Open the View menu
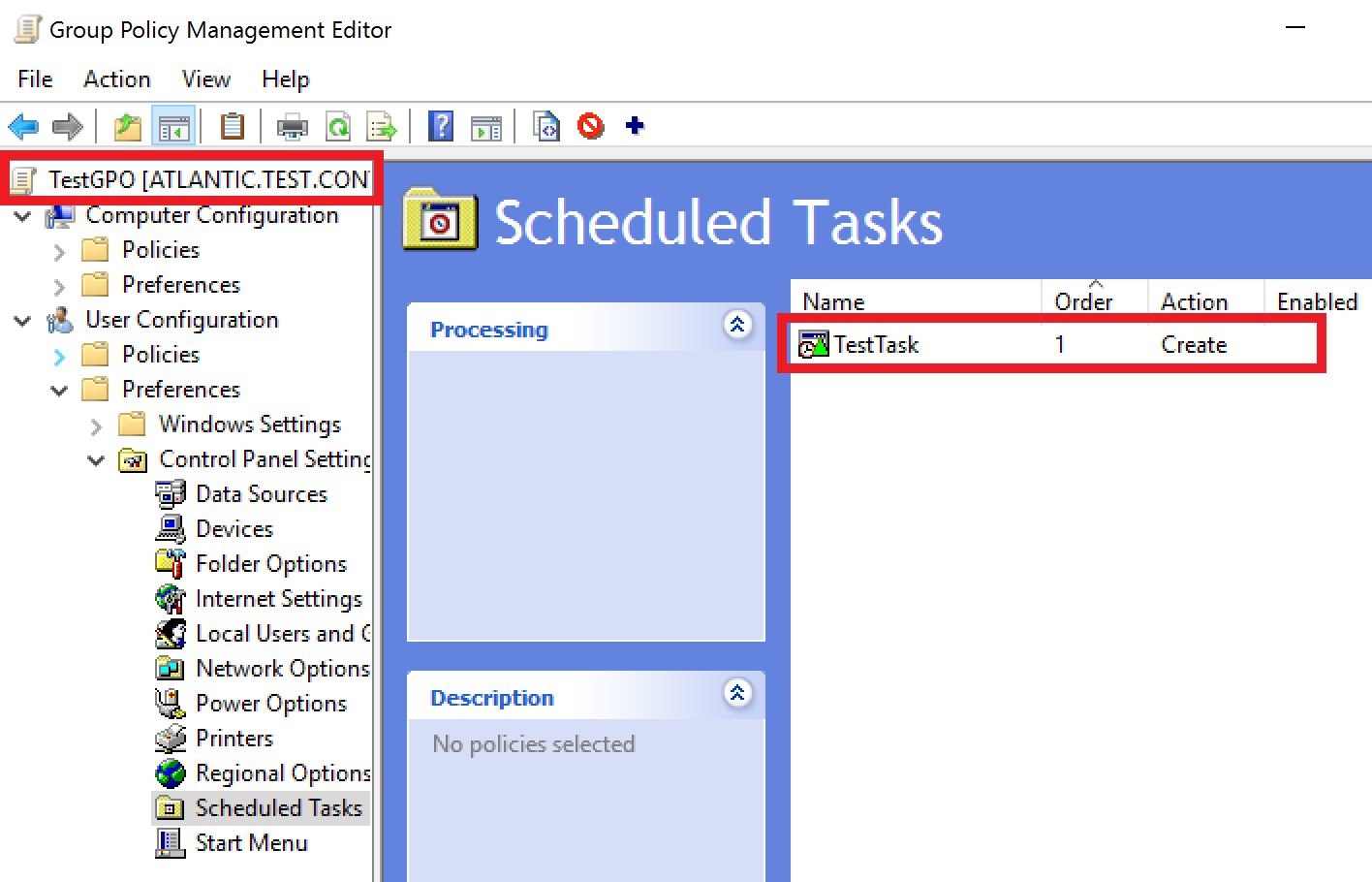Viewport: 1372px width, 882px height. pyautogui.click(x=206, y=79)
